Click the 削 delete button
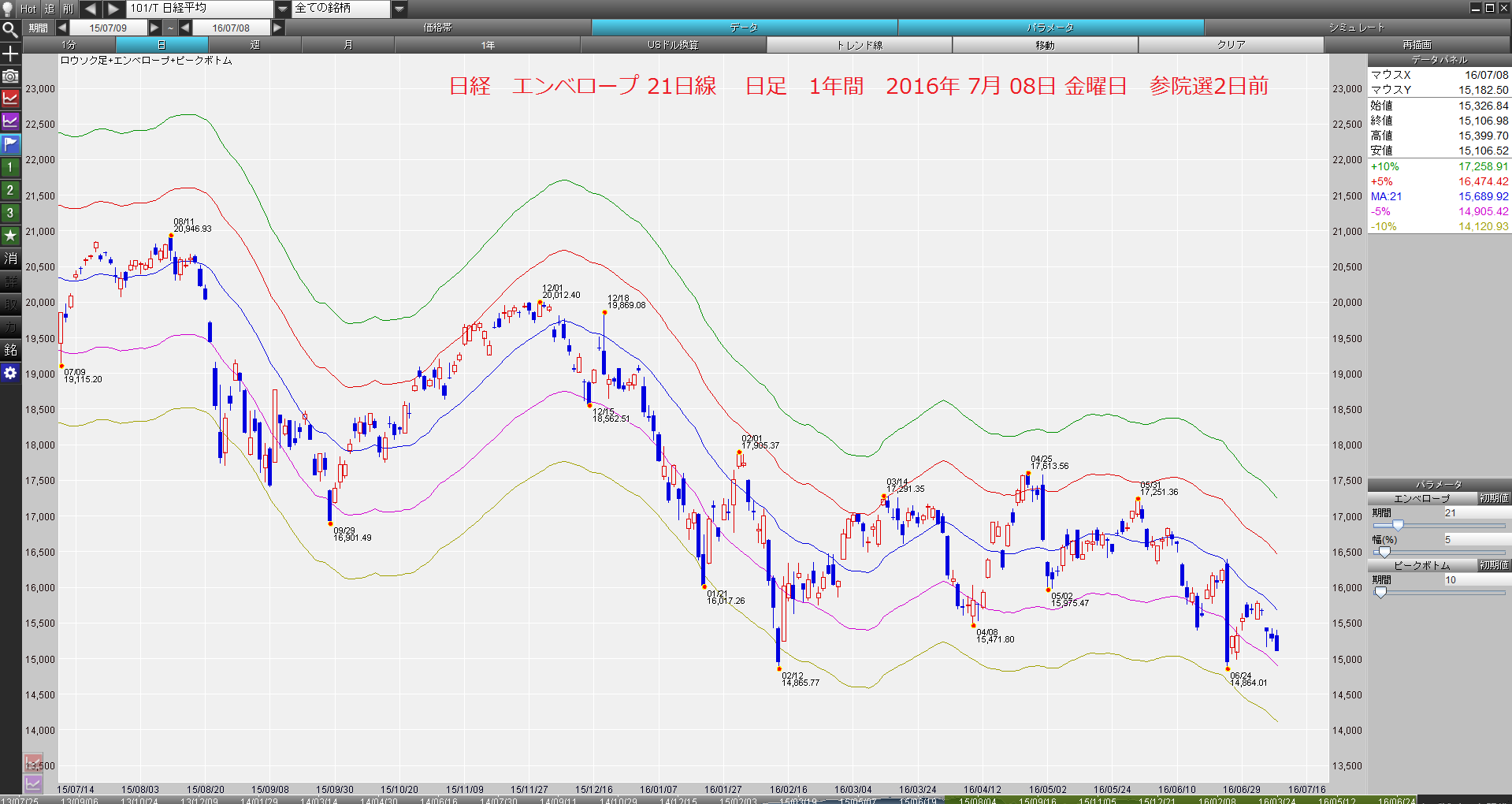Viewport: 1512px width, 804px height. point(69,9)
